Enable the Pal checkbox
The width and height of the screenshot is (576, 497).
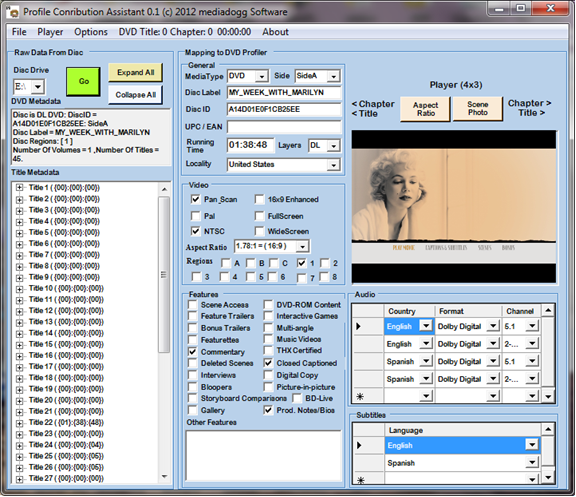tap(195, 216)
